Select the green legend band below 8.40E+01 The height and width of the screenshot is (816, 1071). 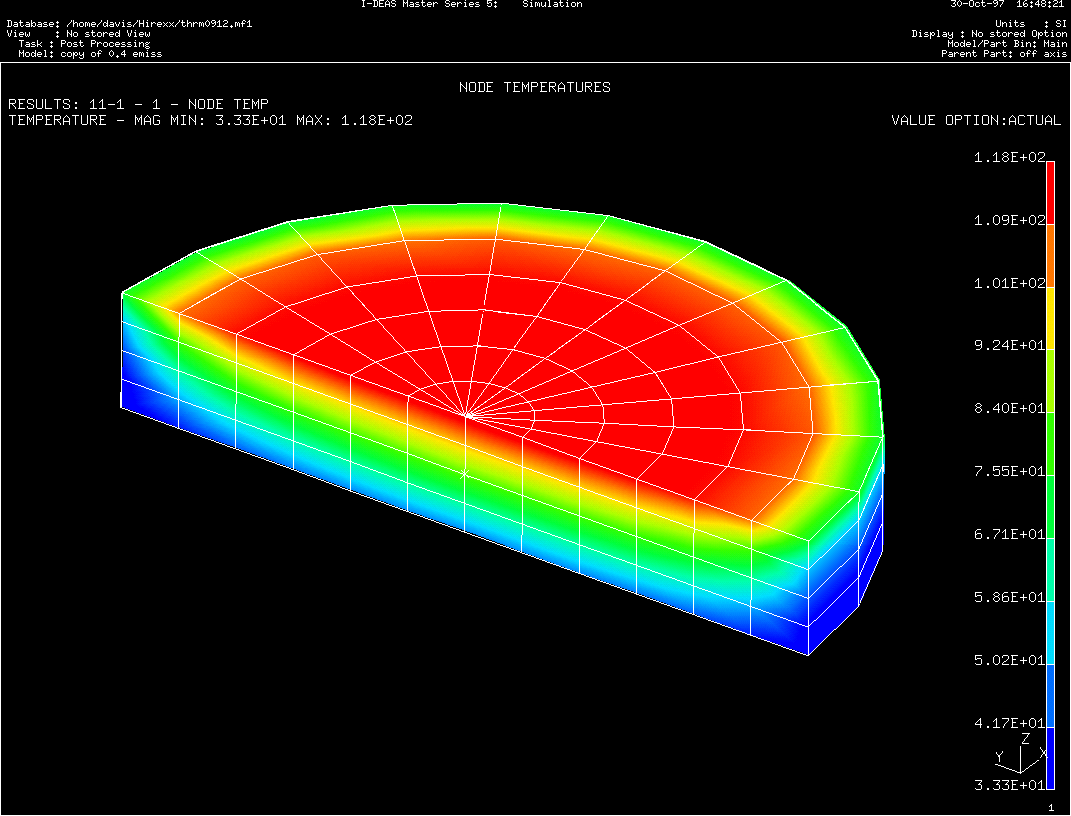1050,442
